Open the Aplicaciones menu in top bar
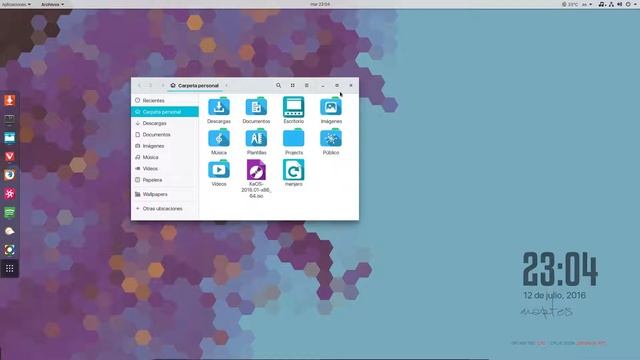Image resolution: width=640 pixels, height=360 pixels. (16, 4)
